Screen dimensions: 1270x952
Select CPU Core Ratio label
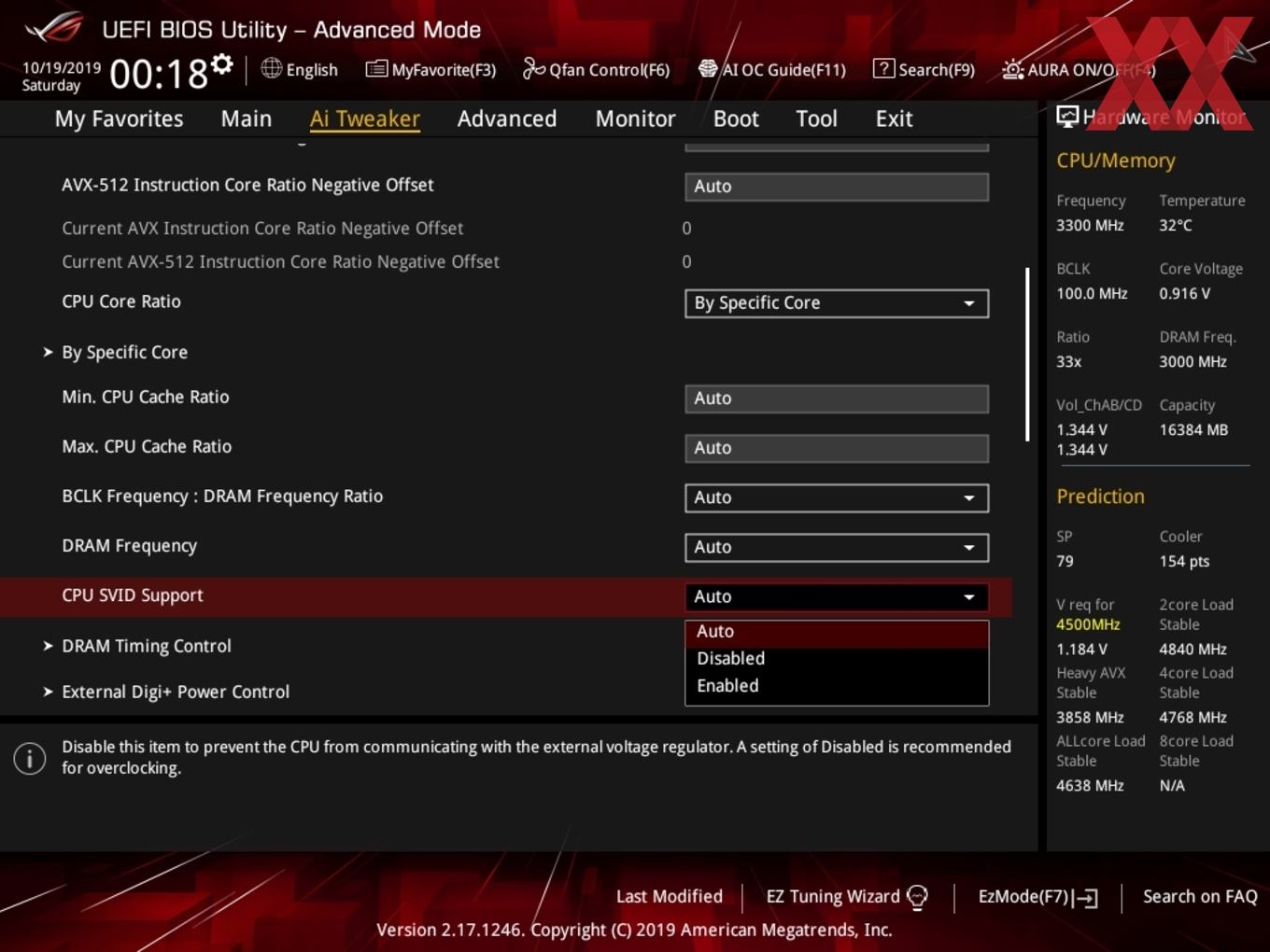click(121, 301)
